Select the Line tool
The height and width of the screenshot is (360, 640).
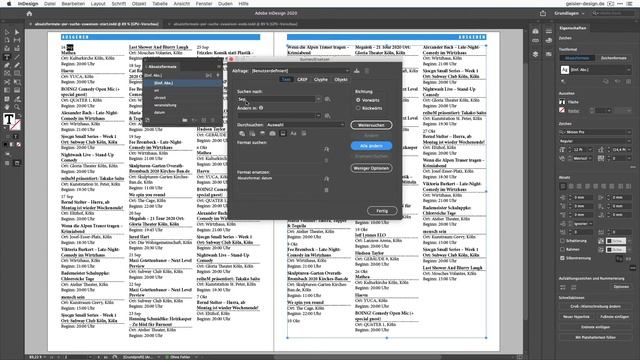(17, 57)
